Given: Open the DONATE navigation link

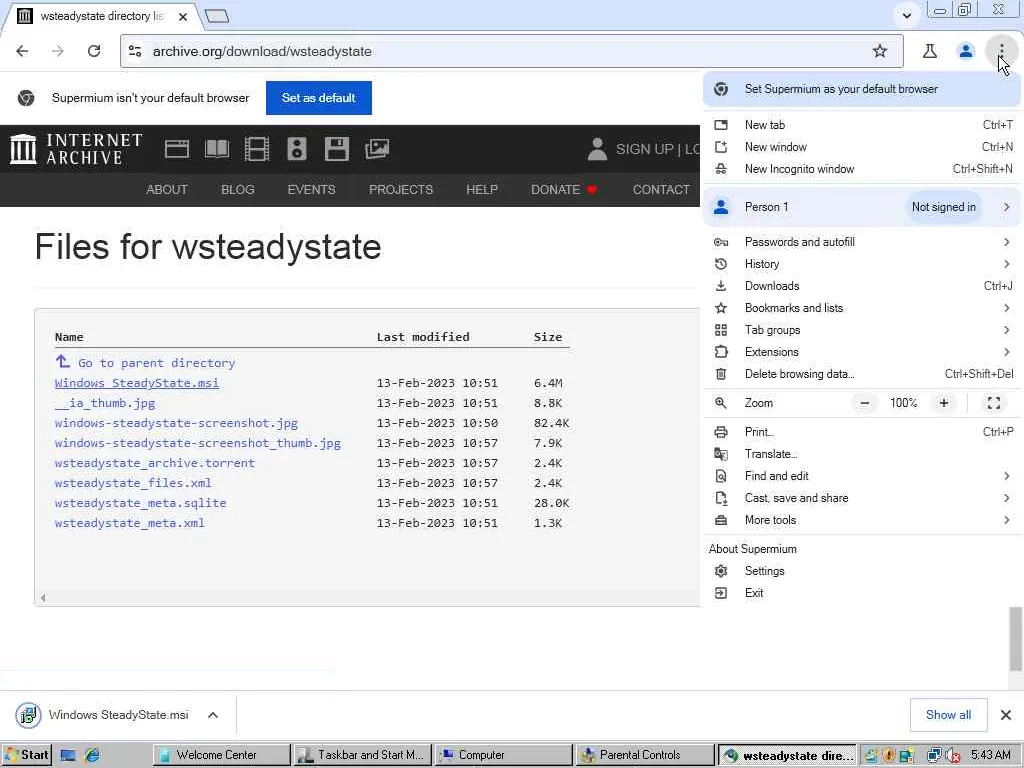Looking at the screenshot, I should pos(564,189).
